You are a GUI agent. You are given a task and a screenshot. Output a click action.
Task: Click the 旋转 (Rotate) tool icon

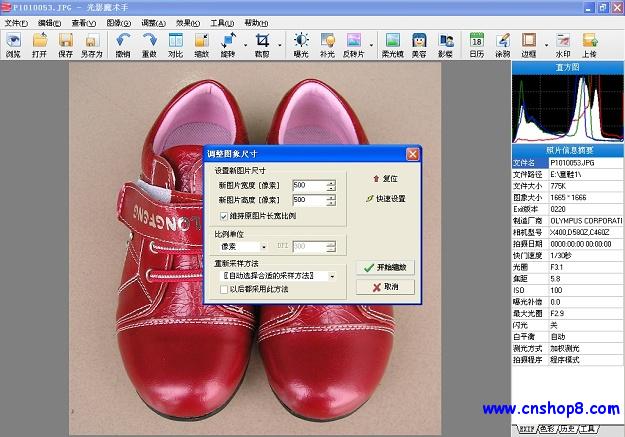click(x=228, y=45)
